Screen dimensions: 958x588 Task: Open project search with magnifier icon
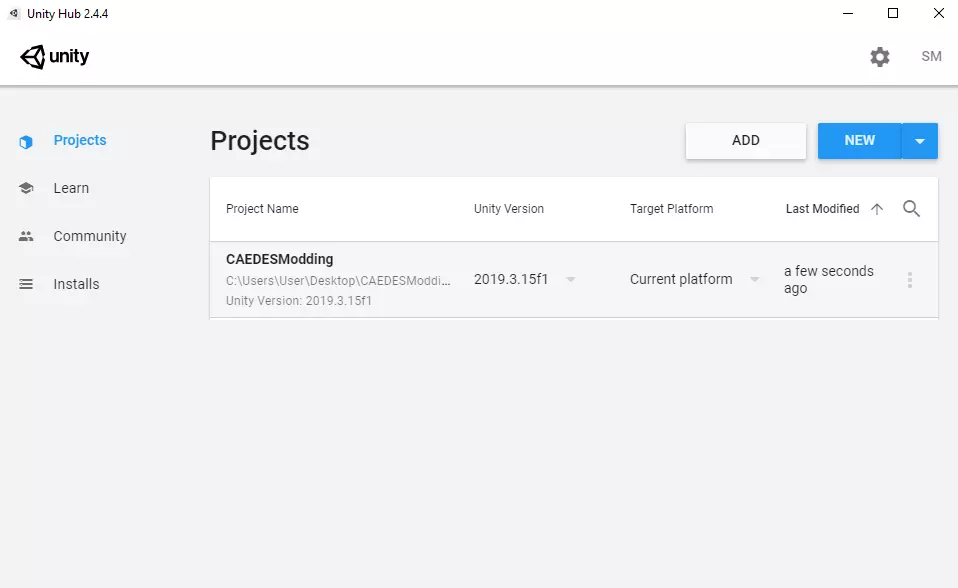click(911, 209)
